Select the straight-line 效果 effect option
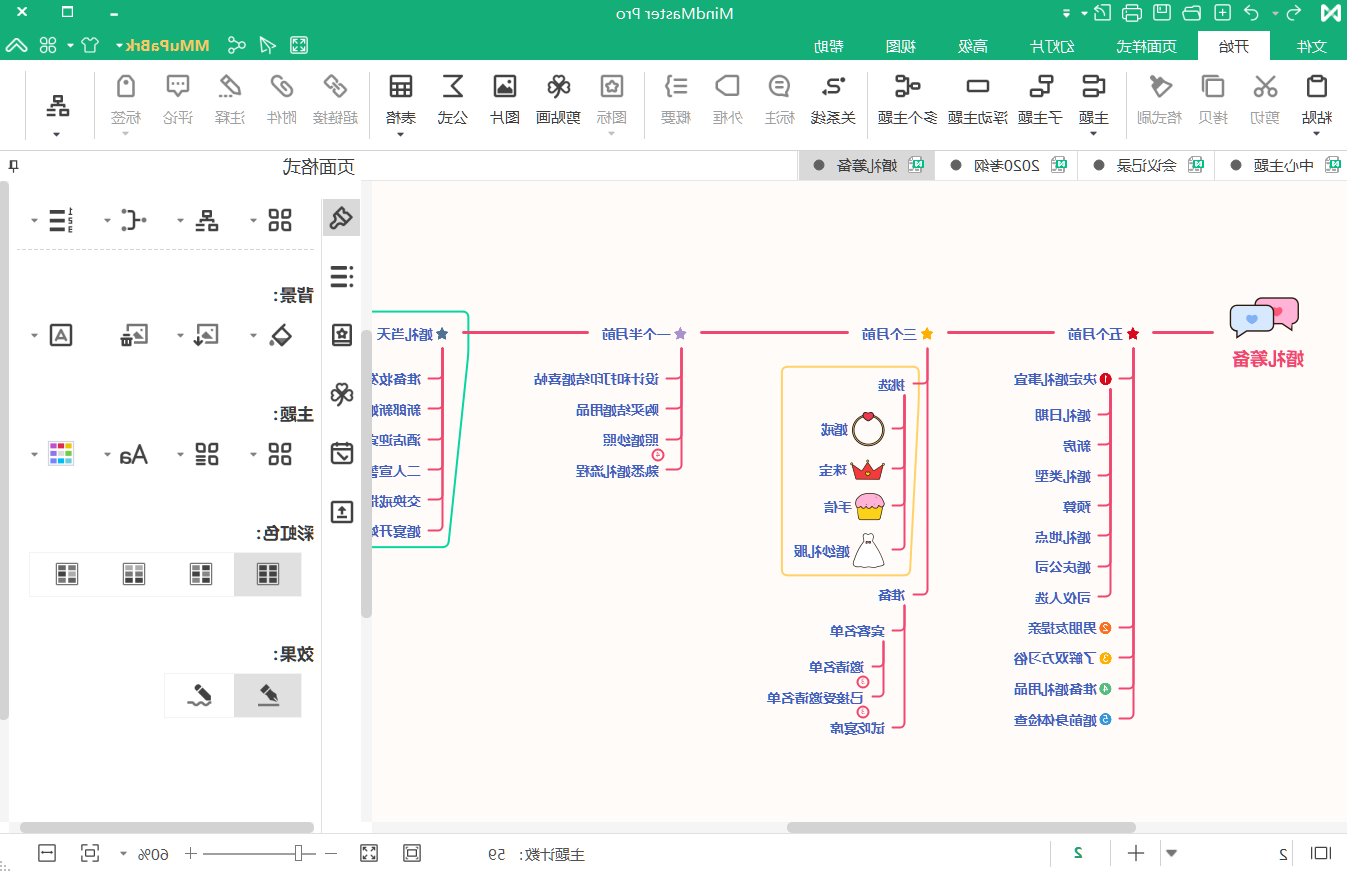 pos(268,695)
